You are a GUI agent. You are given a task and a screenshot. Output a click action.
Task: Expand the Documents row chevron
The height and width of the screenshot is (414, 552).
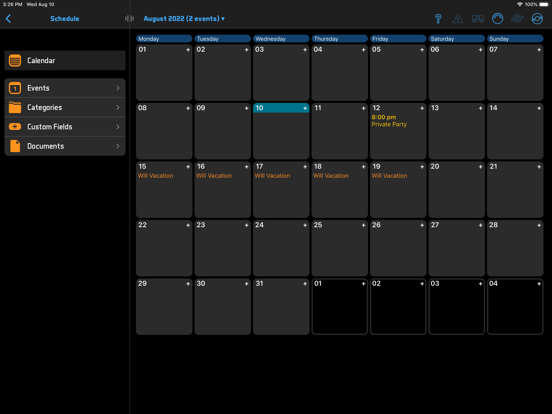click(118, 146)
